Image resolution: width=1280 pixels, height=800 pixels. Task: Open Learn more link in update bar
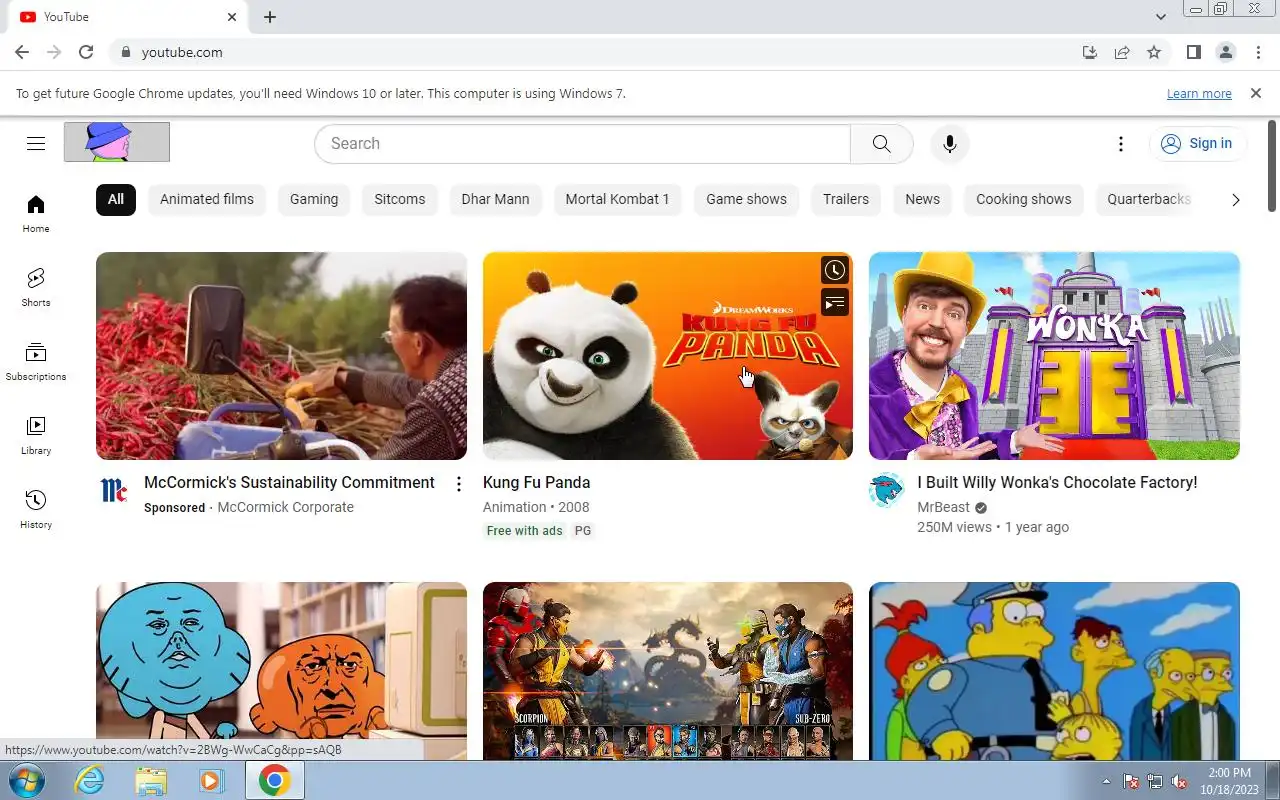tap(1199, 93)
